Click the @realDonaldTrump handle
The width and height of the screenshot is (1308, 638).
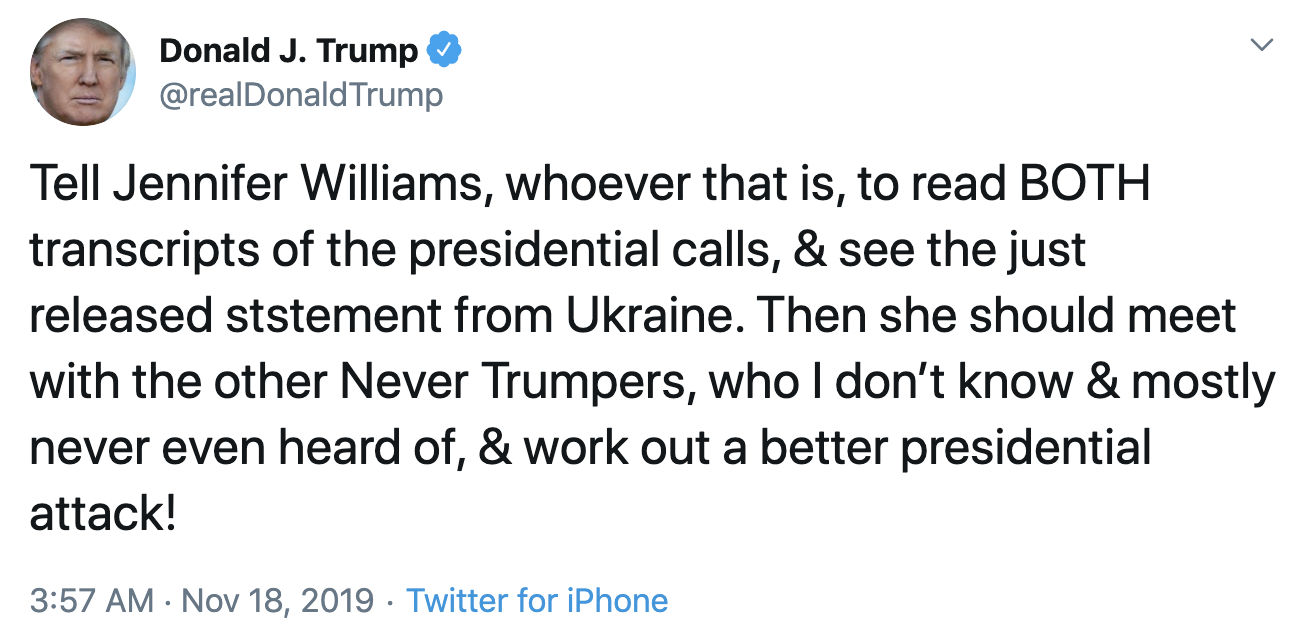click(x=300, y=95)
